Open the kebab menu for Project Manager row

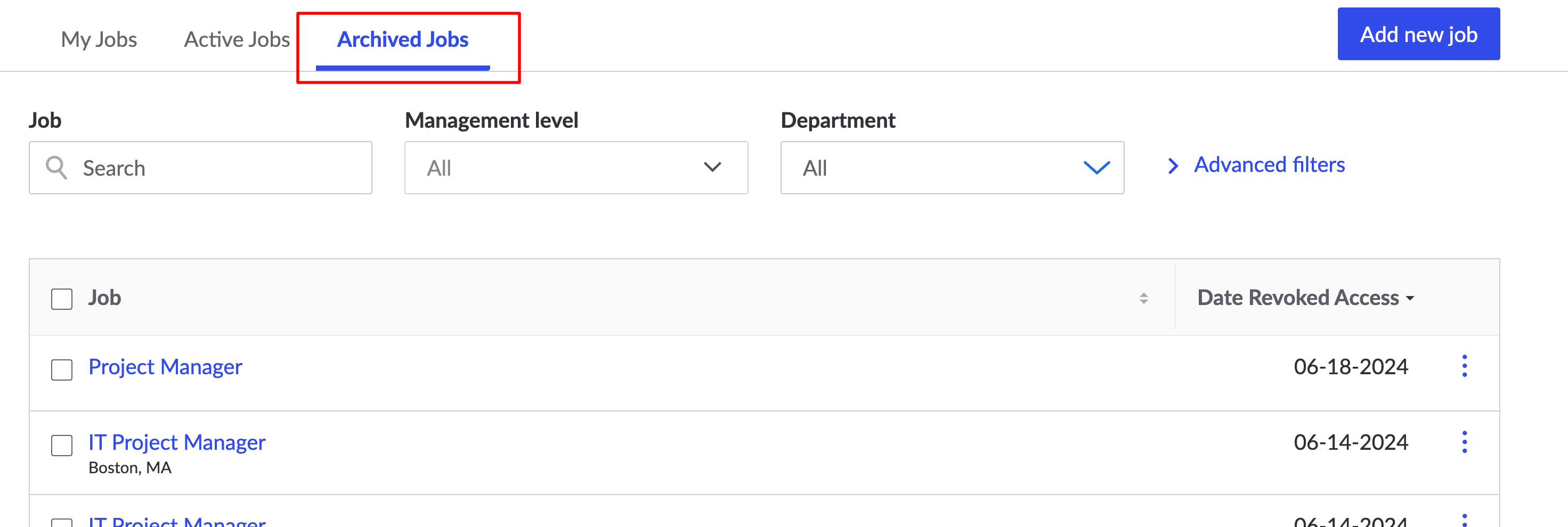pyautogui.click(x=1464, y=366)
